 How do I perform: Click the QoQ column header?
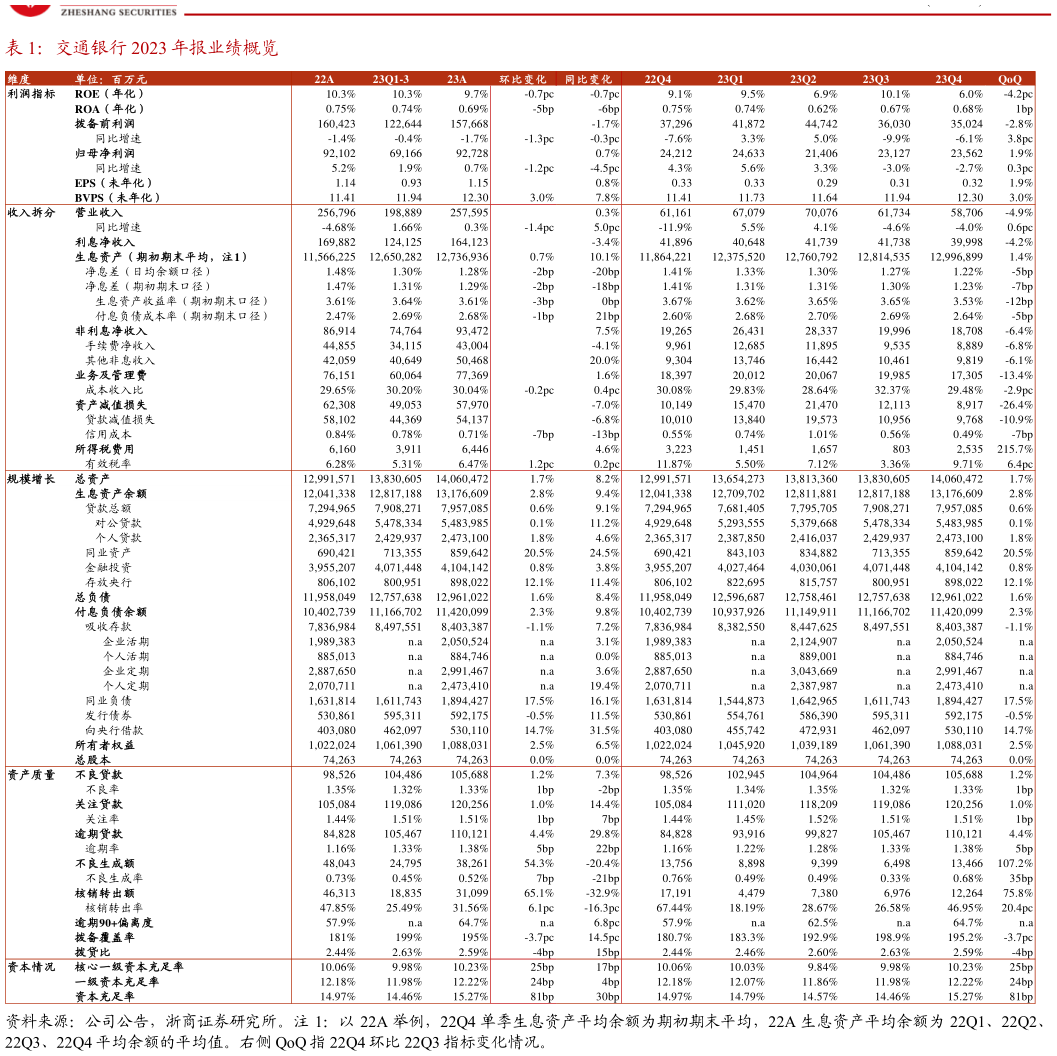tap(1010, 80)
